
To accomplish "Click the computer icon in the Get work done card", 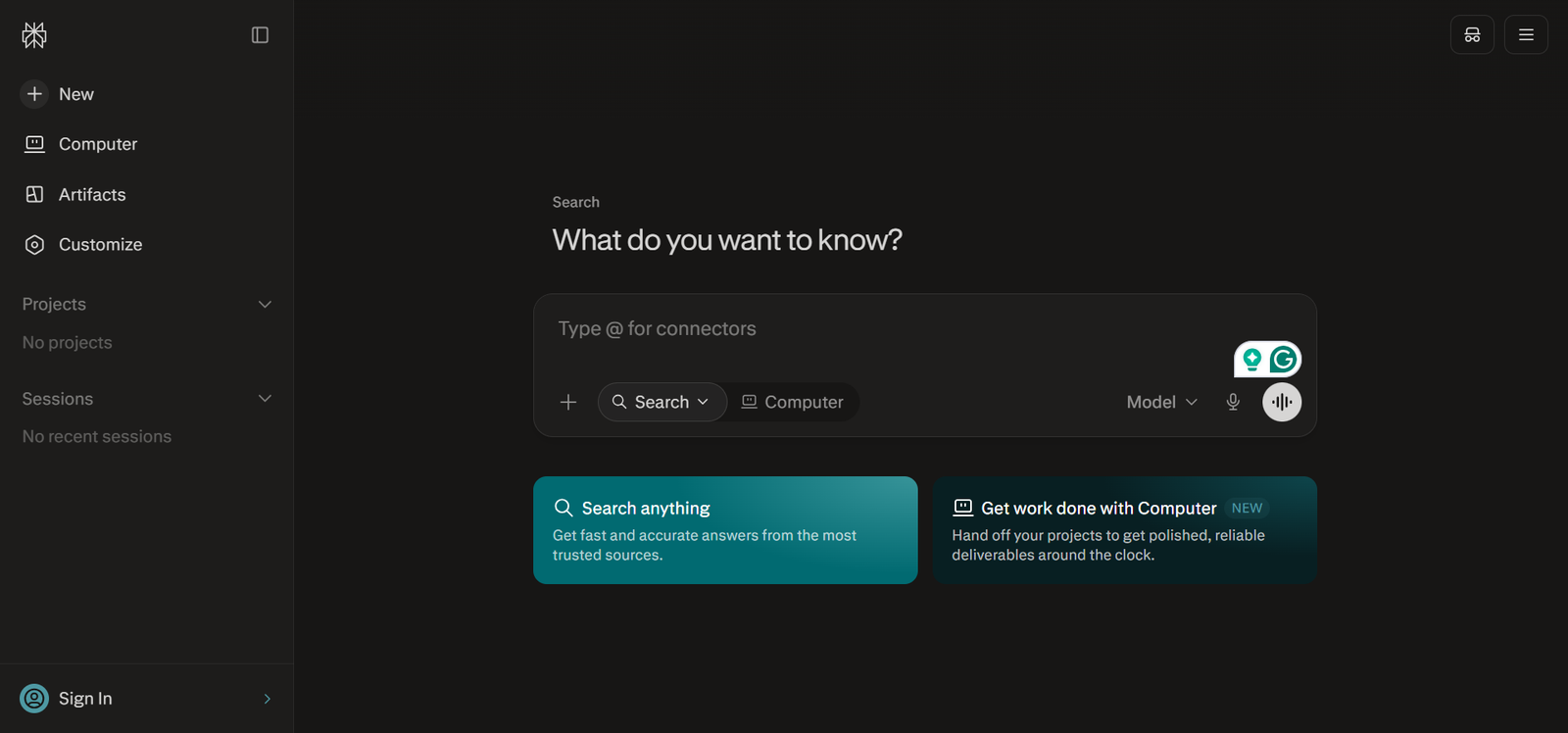I will [963, 508].
